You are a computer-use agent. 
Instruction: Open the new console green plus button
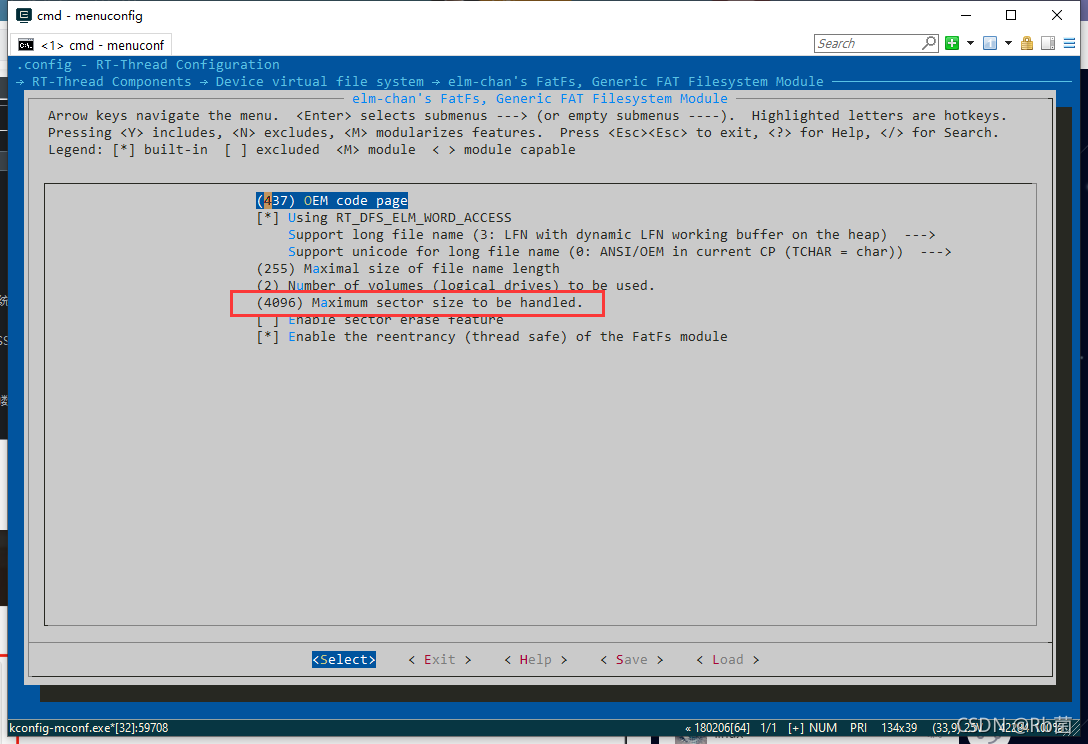(x=952, y=43)
